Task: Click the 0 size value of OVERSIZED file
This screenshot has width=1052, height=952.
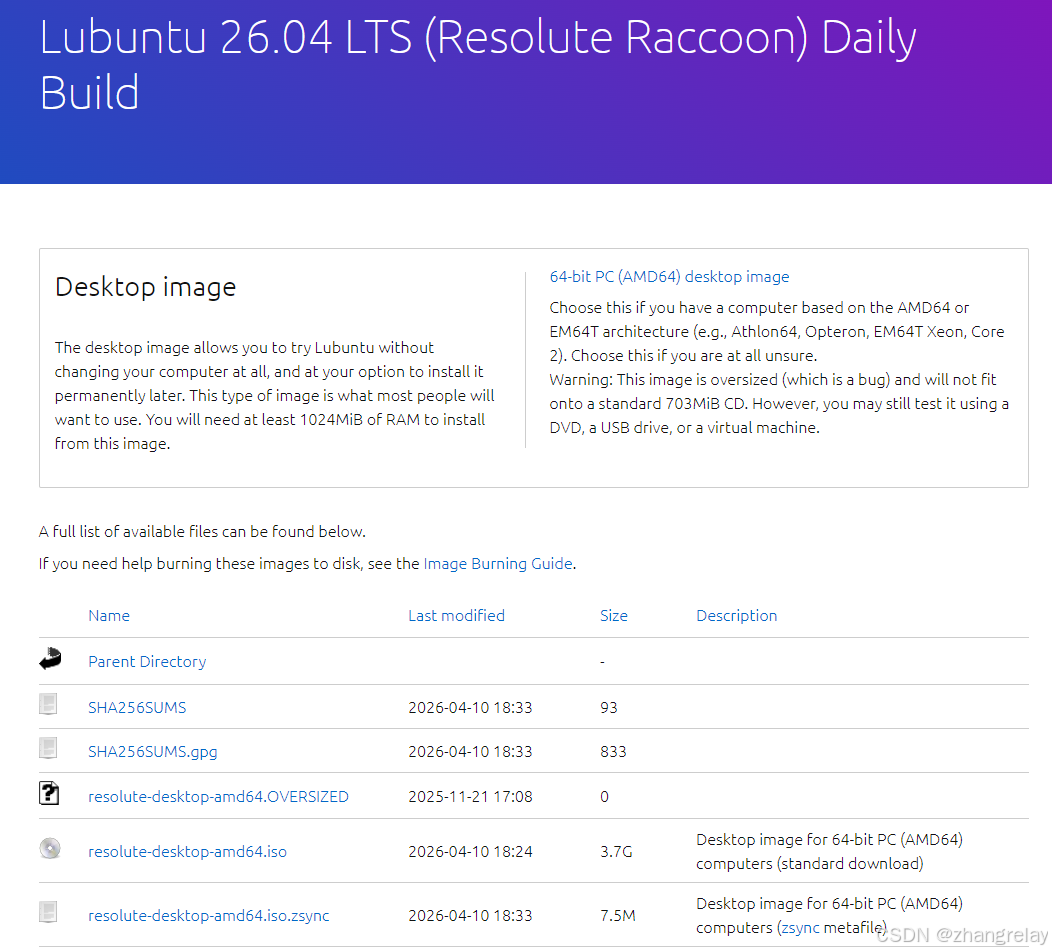Action: coord(604,796)
